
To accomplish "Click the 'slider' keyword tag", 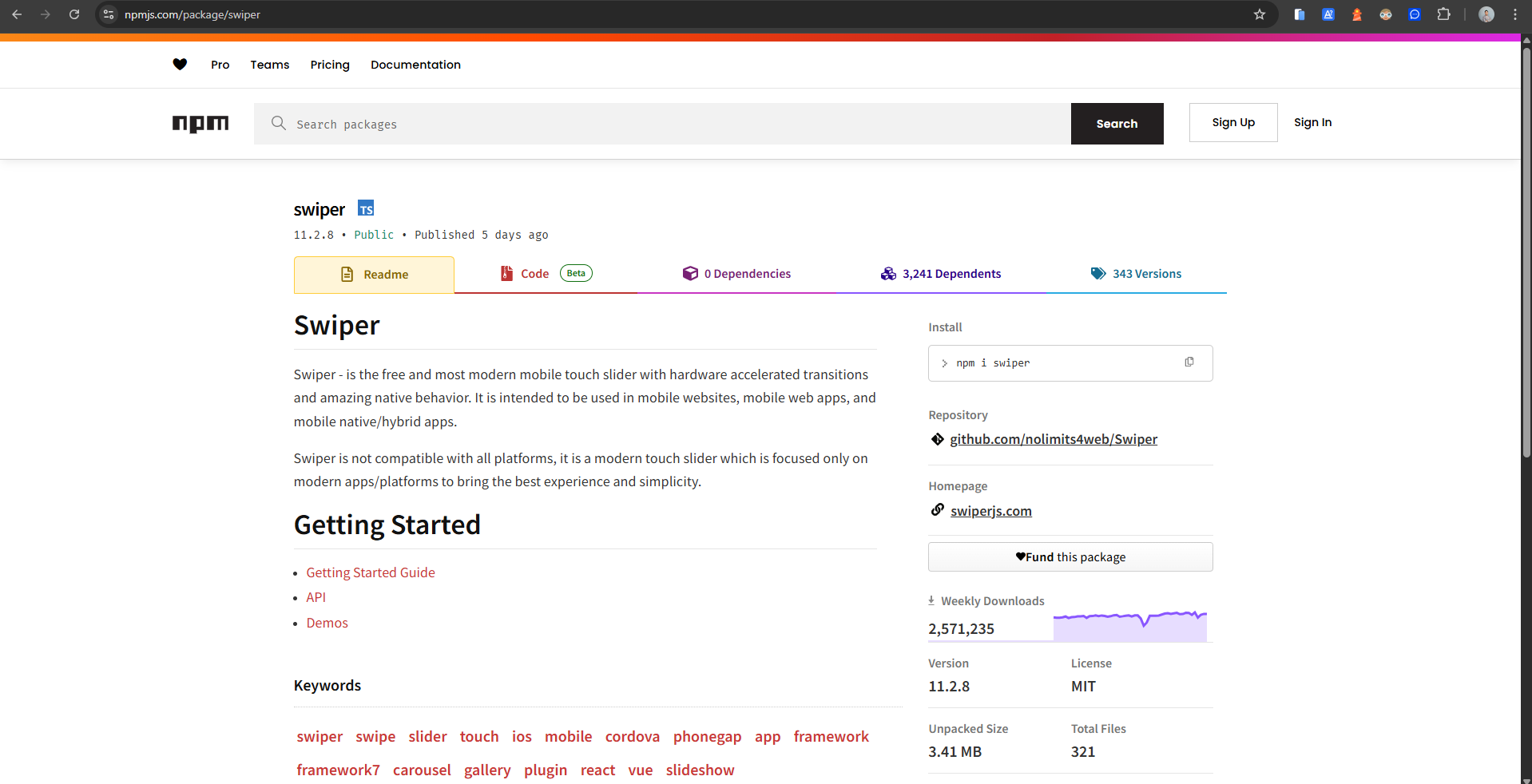I will pyautogui.click(x=427, y=736).
